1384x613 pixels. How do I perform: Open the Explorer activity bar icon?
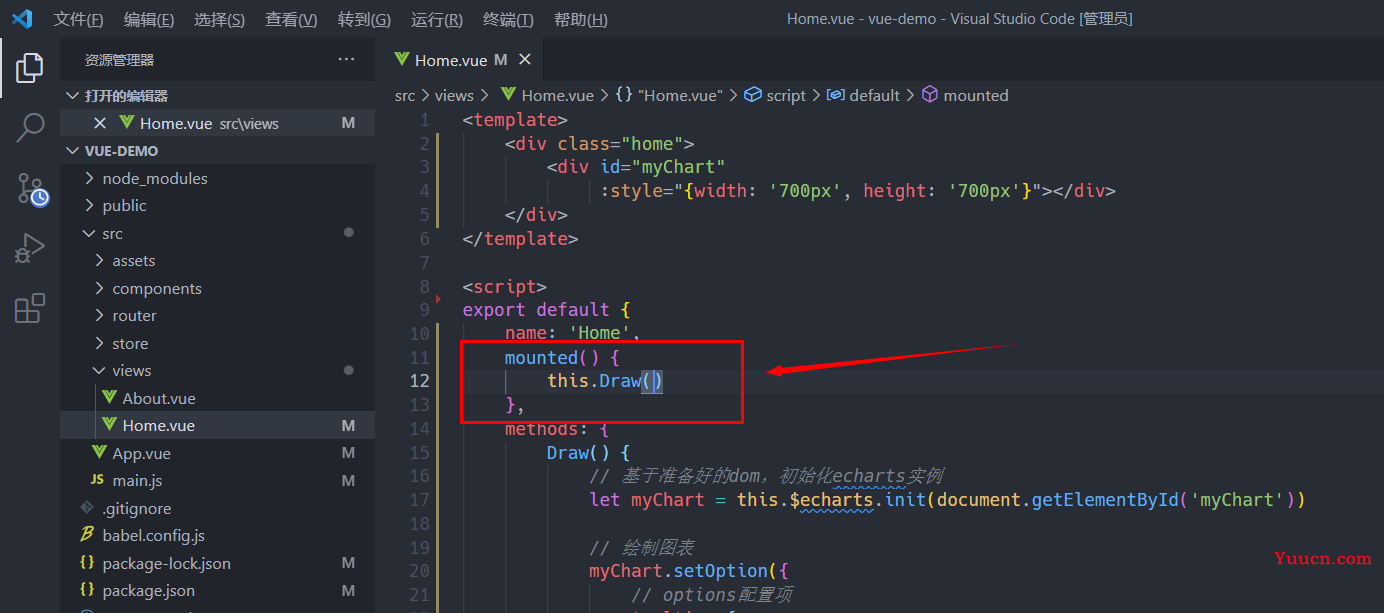30,68
